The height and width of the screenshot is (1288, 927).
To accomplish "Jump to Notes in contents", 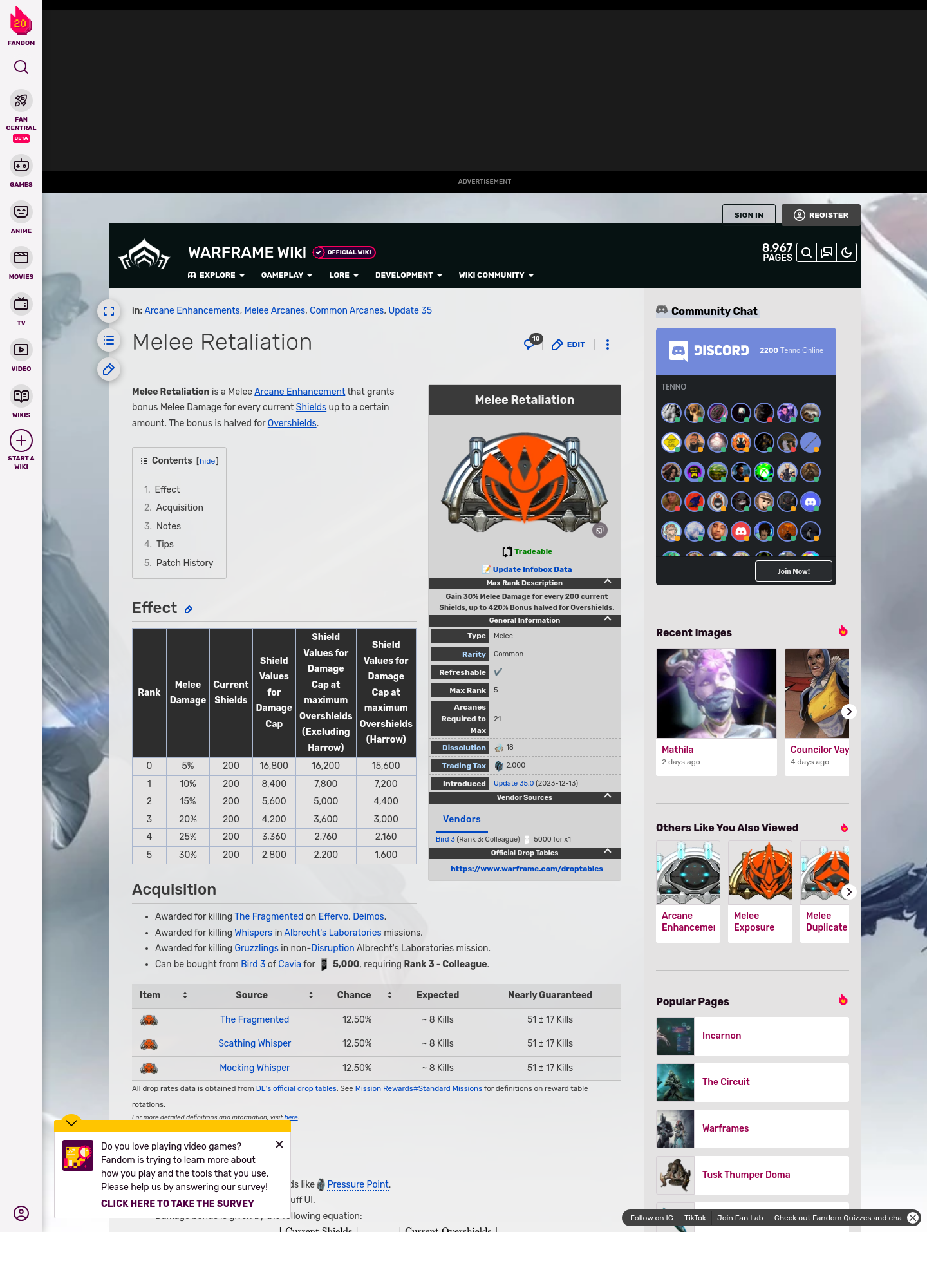I will (168, 526).
